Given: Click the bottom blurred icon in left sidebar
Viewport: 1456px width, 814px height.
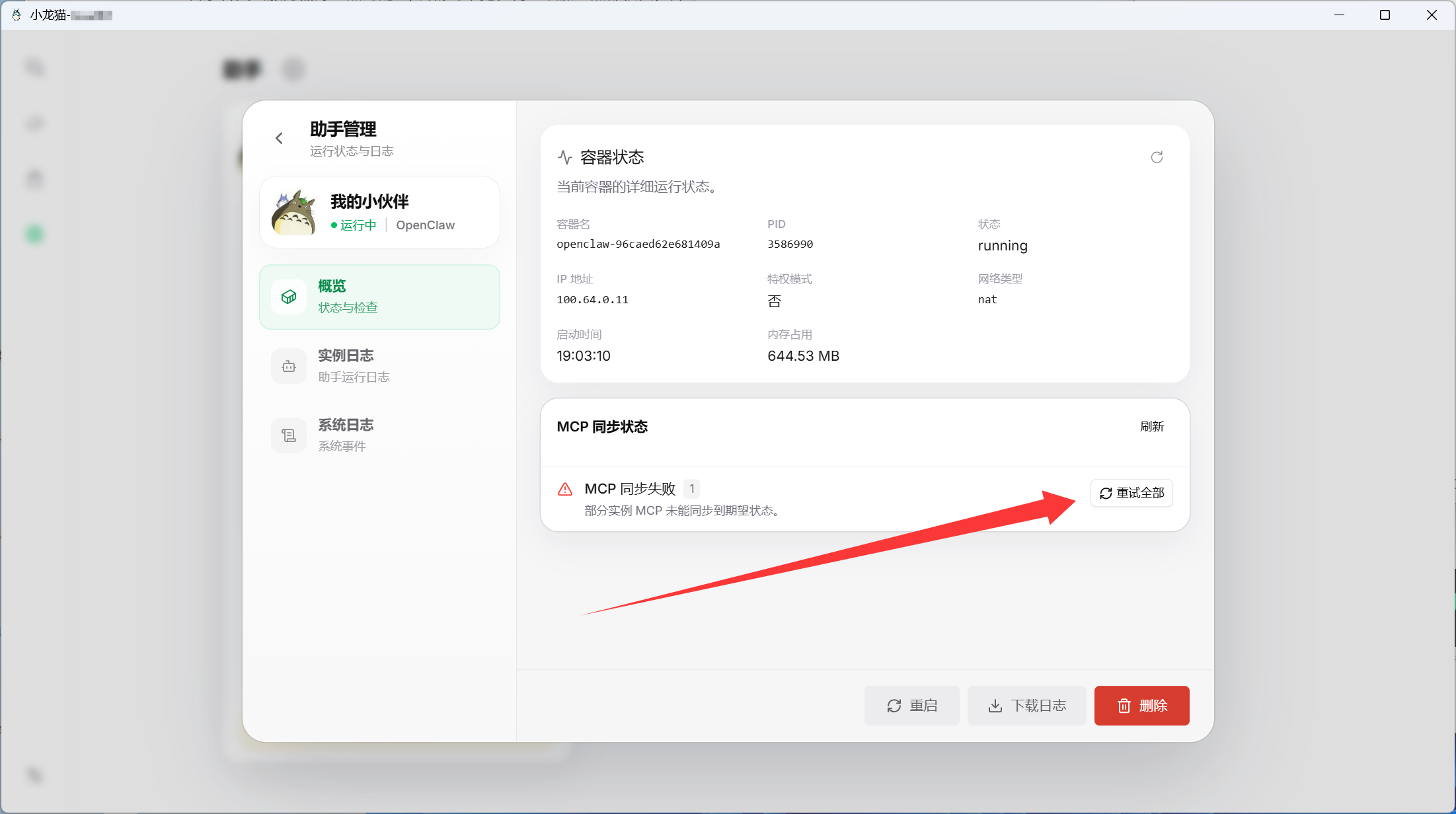Looking at the screenshot, I should [35, 775].
